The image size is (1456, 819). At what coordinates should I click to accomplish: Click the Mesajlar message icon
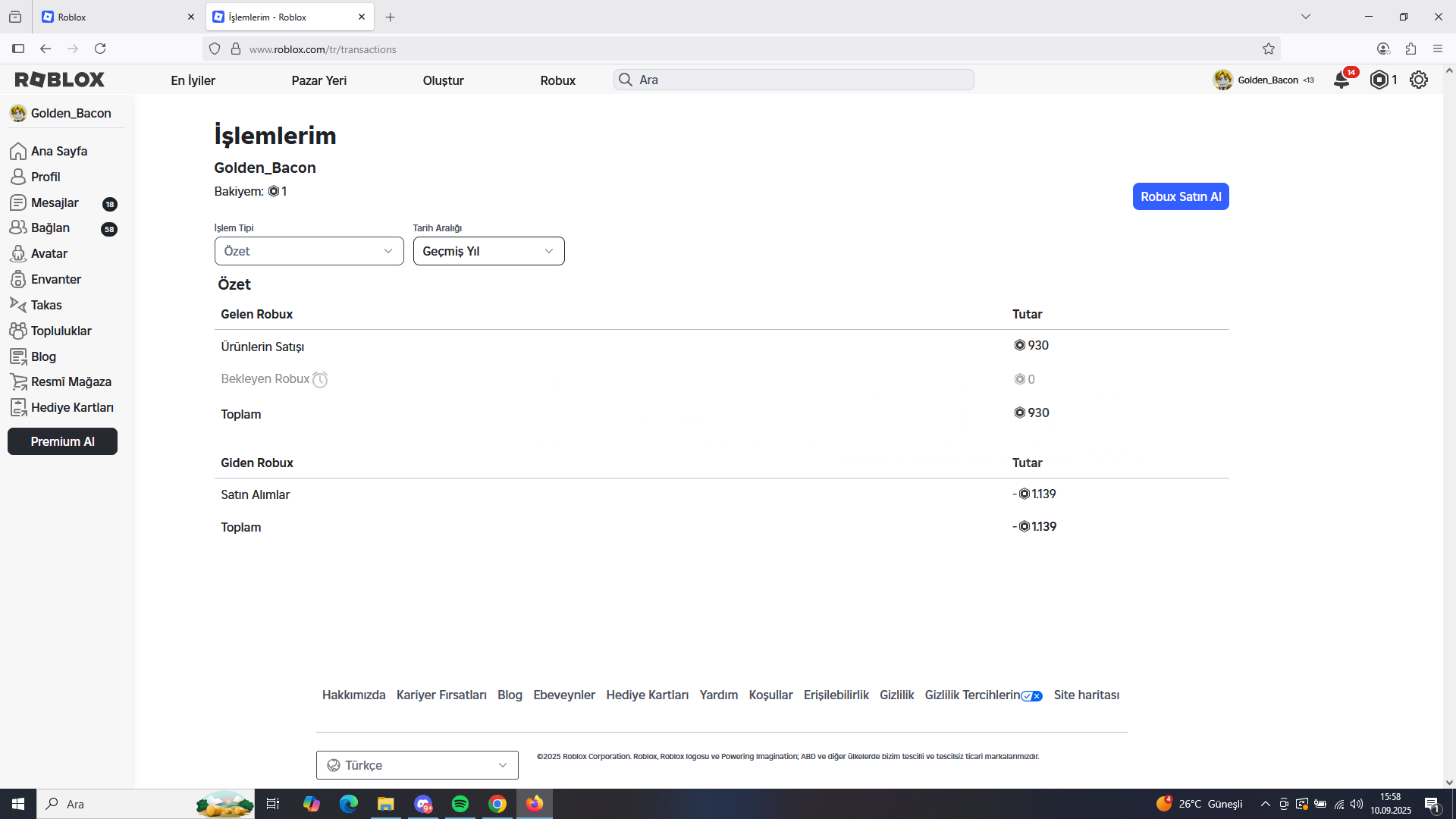point(18,202)
